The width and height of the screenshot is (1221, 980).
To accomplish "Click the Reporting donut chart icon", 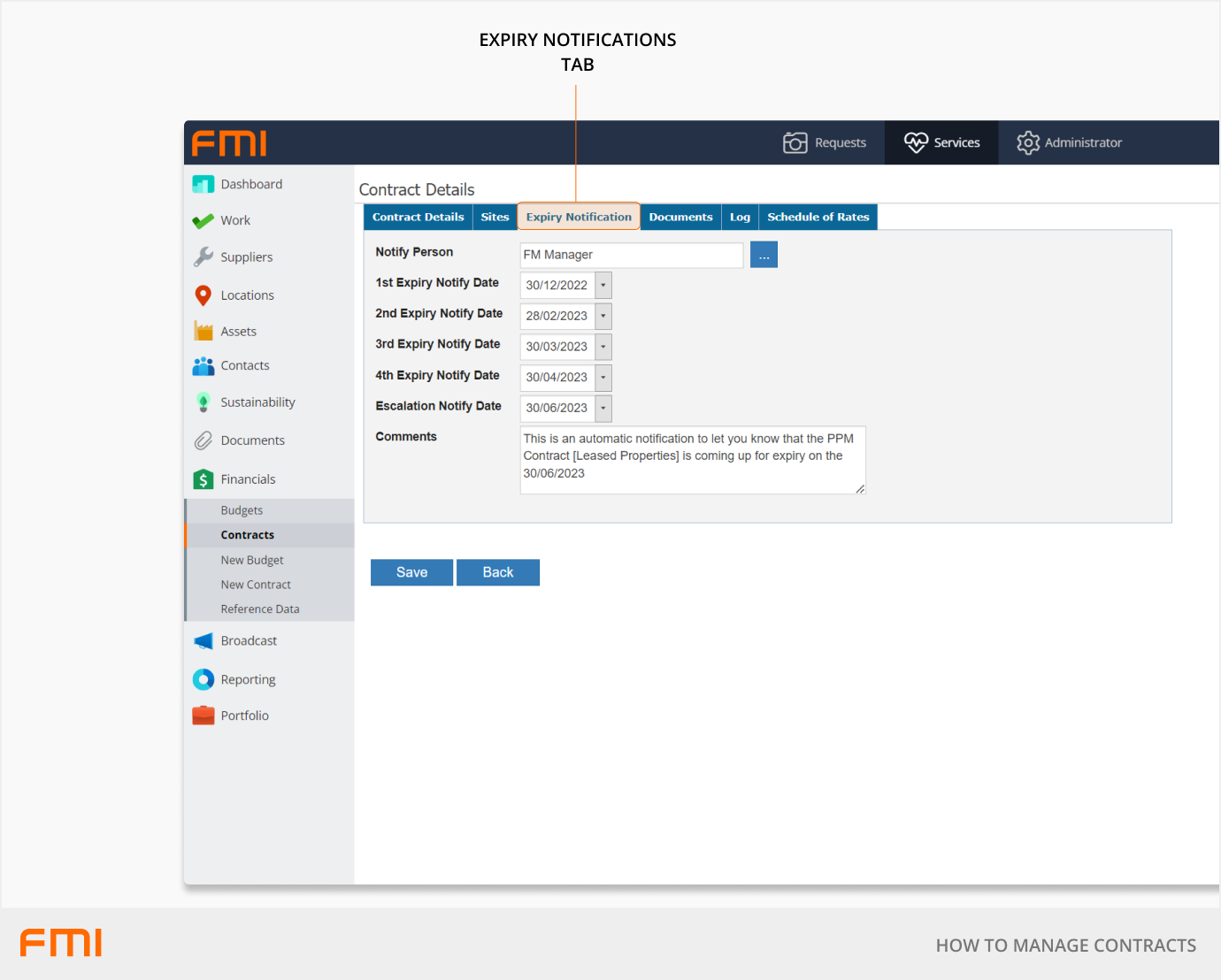I will coord(203,679).
